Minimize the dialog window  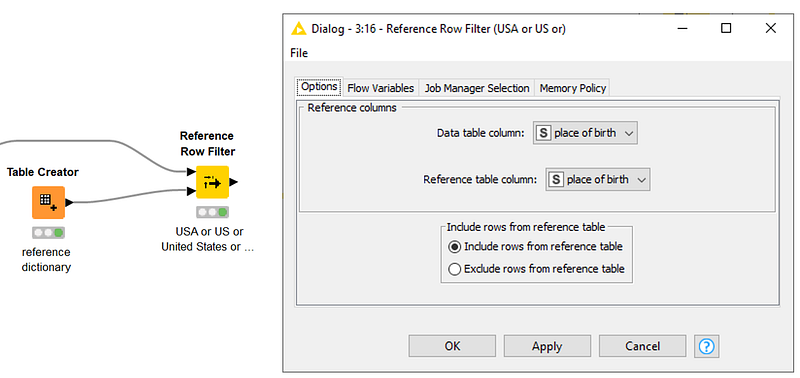click(682, 29)
